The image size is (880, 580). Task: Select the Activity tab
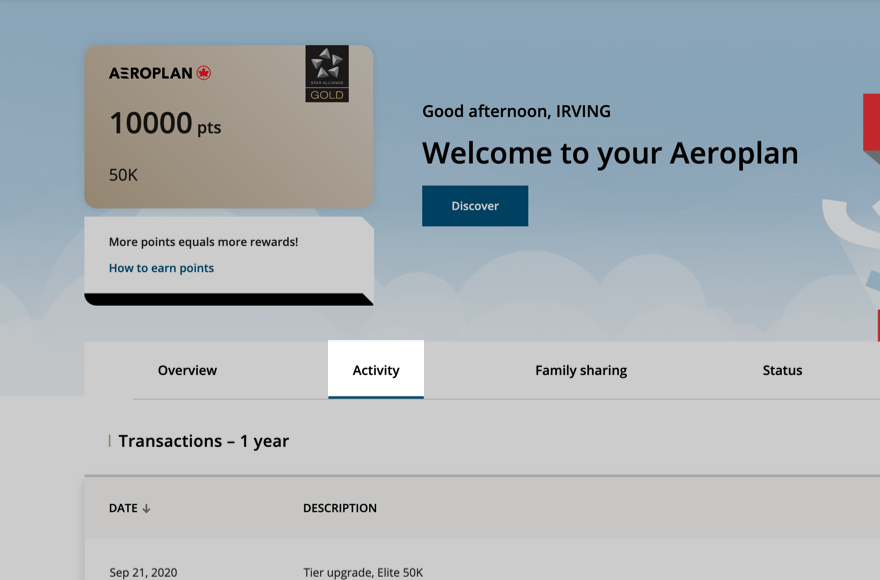tap(376, 369)
